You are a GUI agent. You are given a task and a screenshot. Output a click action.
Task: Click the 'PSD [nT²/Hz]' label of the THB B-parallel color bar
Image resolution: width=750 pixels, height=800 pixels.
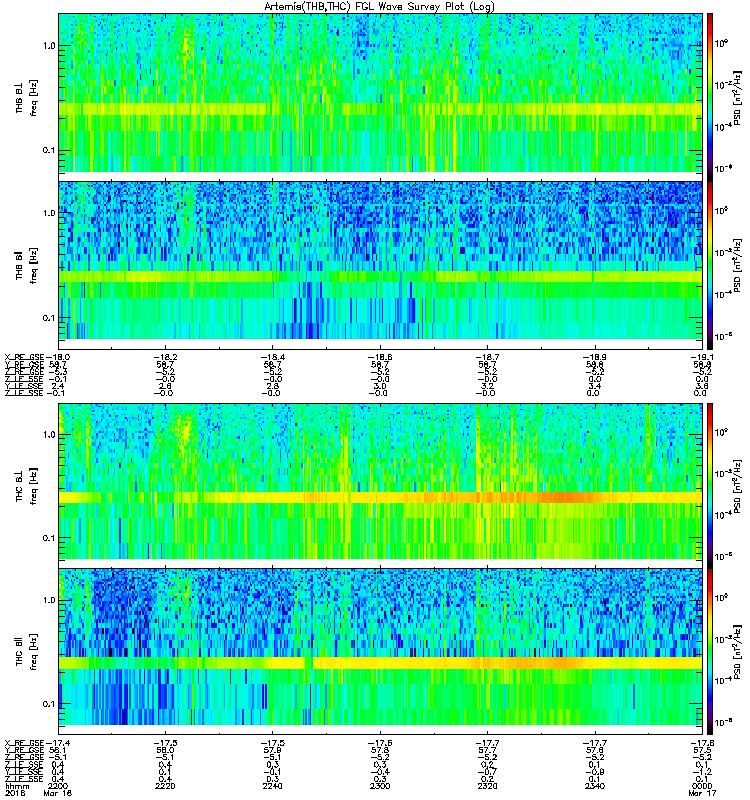738,265
